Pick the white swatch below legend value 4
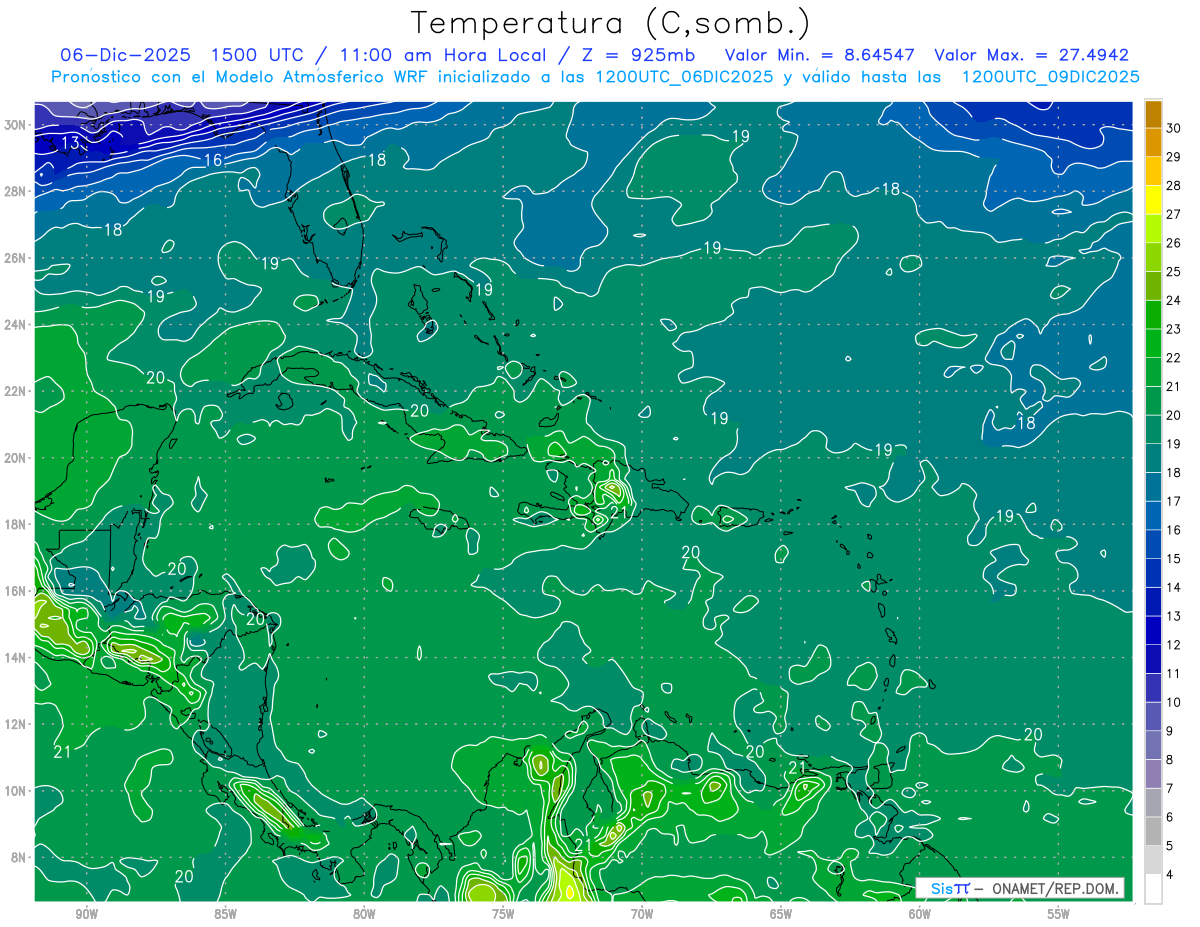The image size is (1200, 927). 1153,889
